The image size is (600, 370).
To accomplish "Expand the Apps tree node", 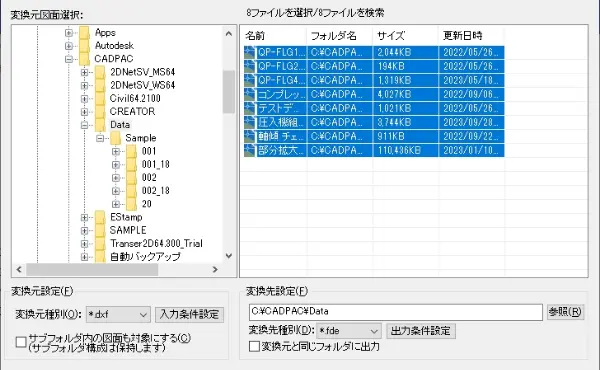I will click(x=69, y=33).
